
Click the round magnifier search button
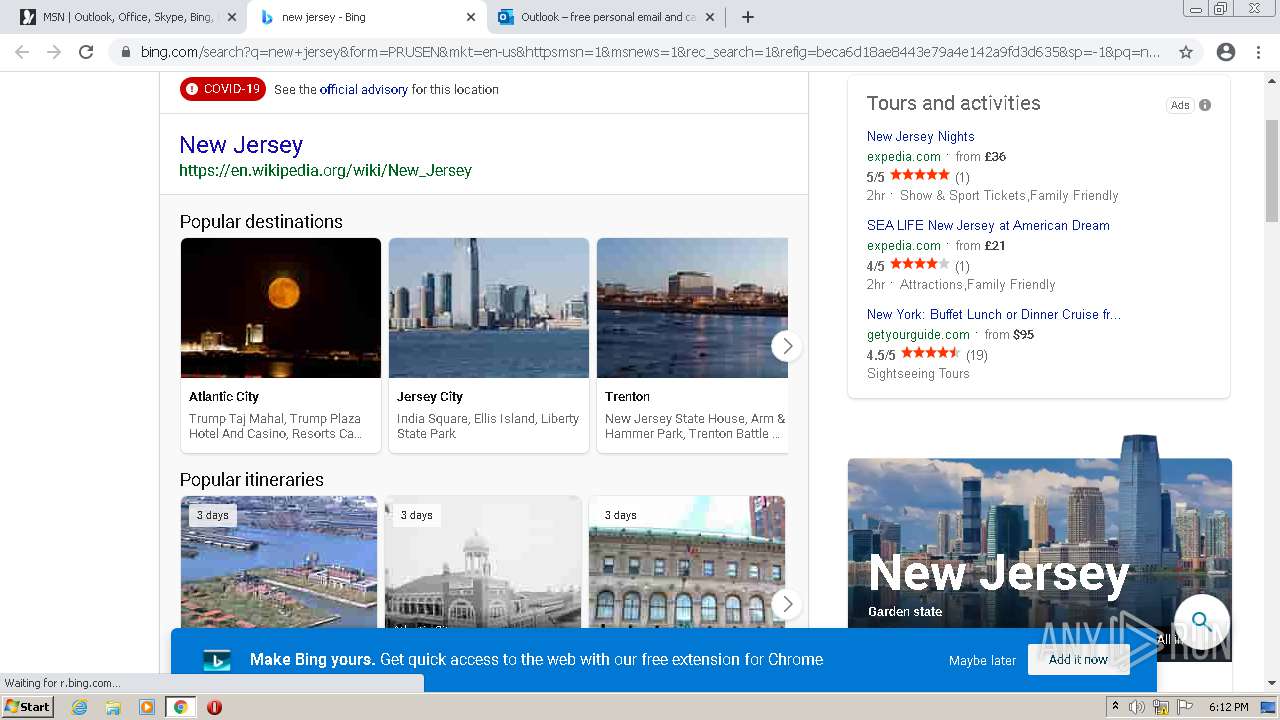pos(1202,623)
